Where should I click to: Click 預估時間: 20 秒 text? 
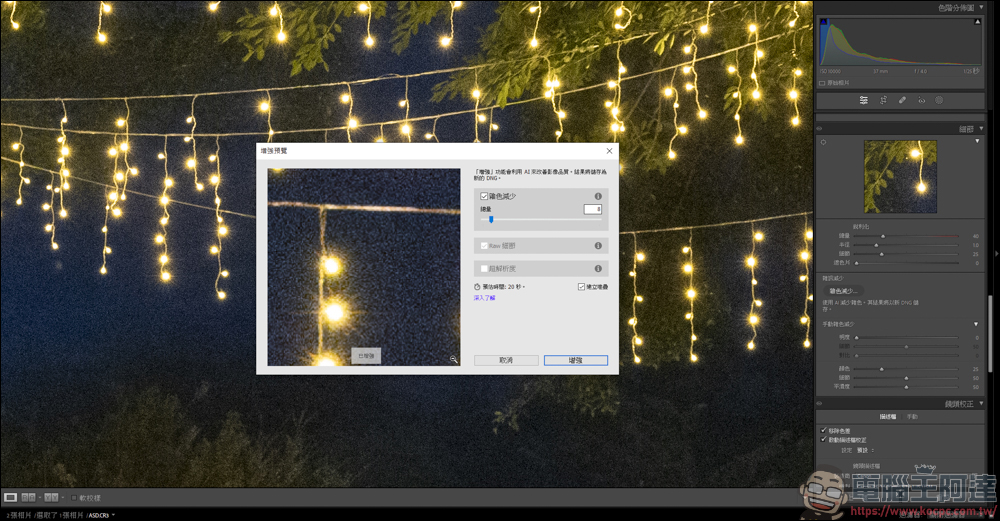[x=504, y=287]
